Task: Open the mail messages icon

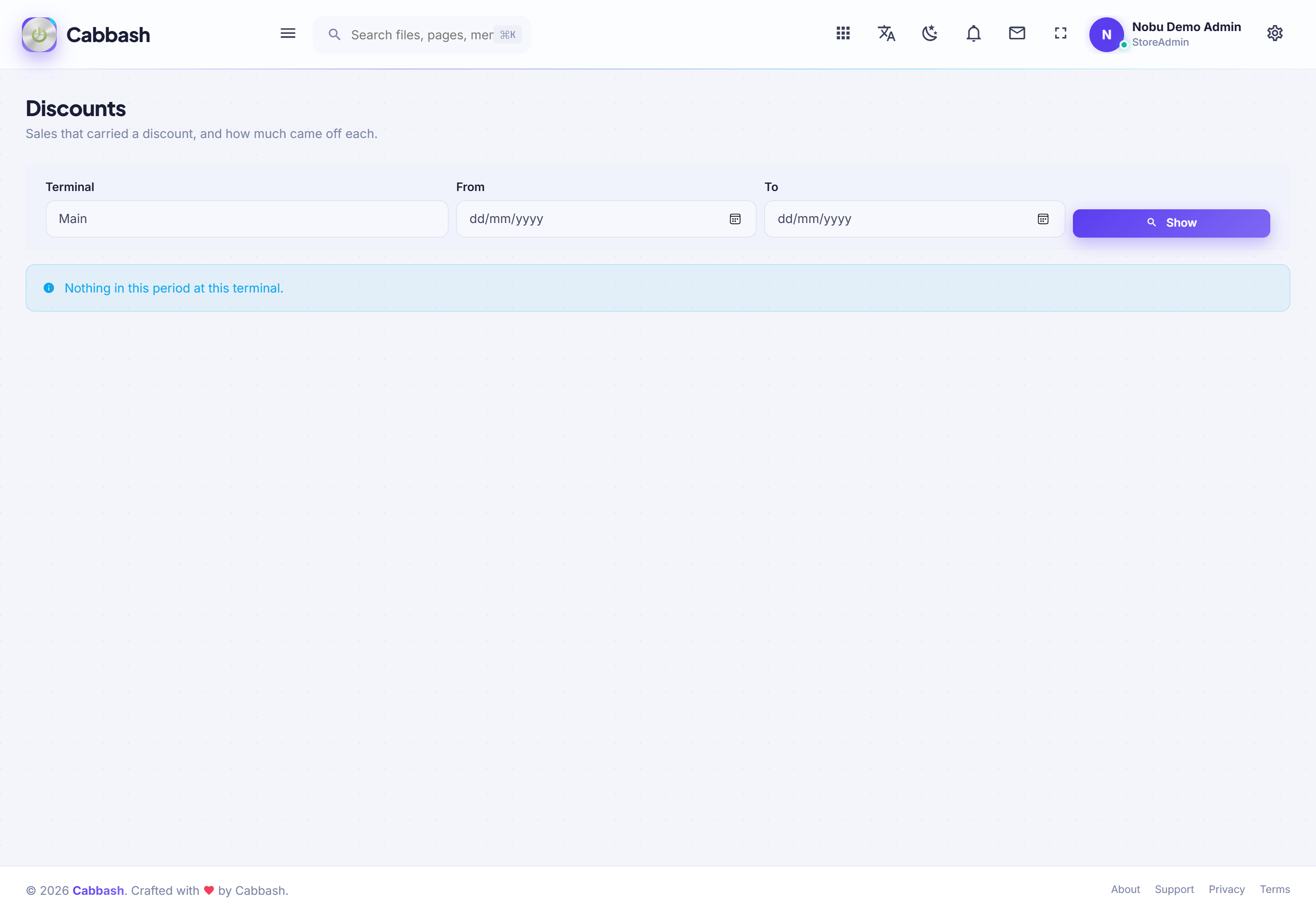Action: [1017, 33]
